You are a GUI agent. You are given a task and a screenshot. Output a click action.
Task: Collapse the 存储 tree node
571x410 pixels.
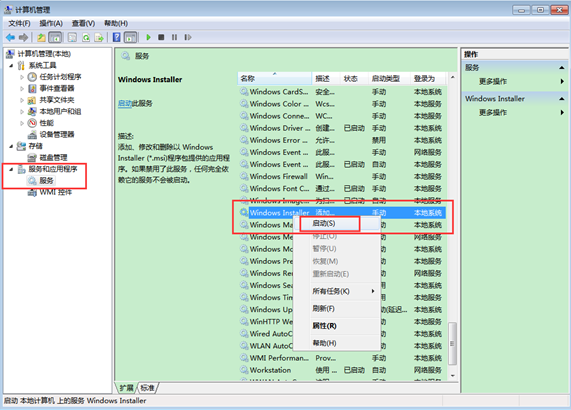tap(11, 146)
